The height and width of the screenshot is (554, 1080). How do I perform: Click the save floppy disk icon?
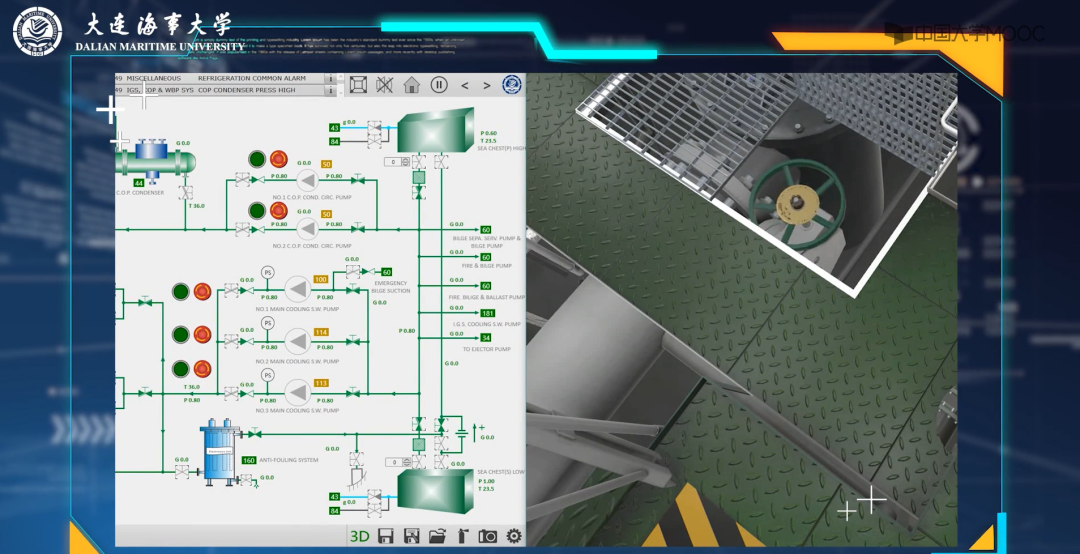click(x=386, y=536)
